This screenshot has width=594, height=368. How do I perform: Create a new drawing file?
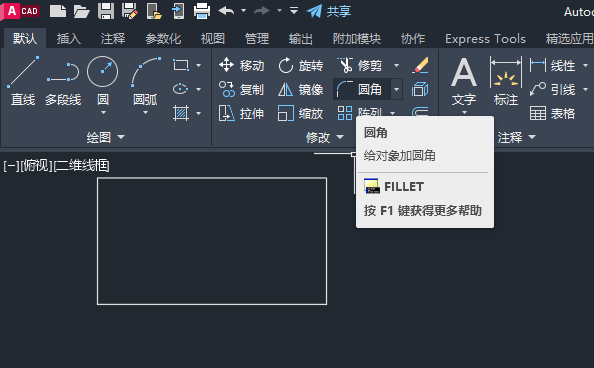click(58, 11)
